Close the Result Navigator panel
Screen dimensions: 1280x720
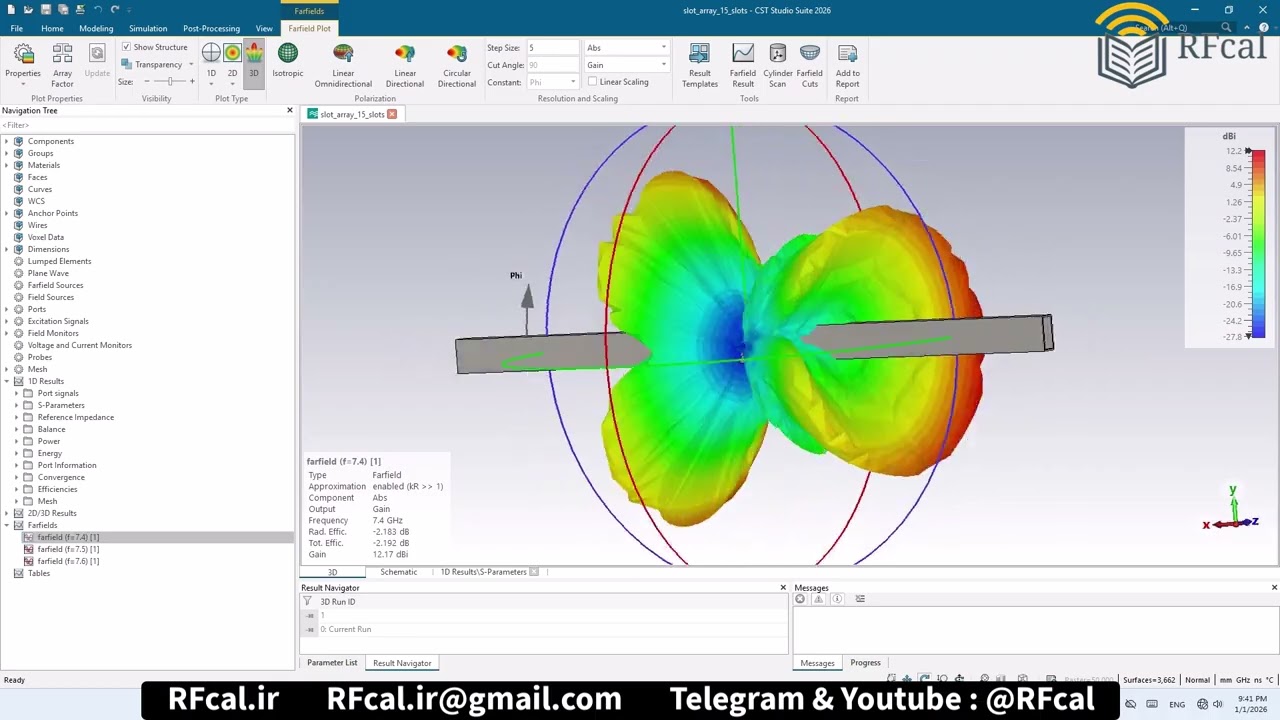(783, 587)
